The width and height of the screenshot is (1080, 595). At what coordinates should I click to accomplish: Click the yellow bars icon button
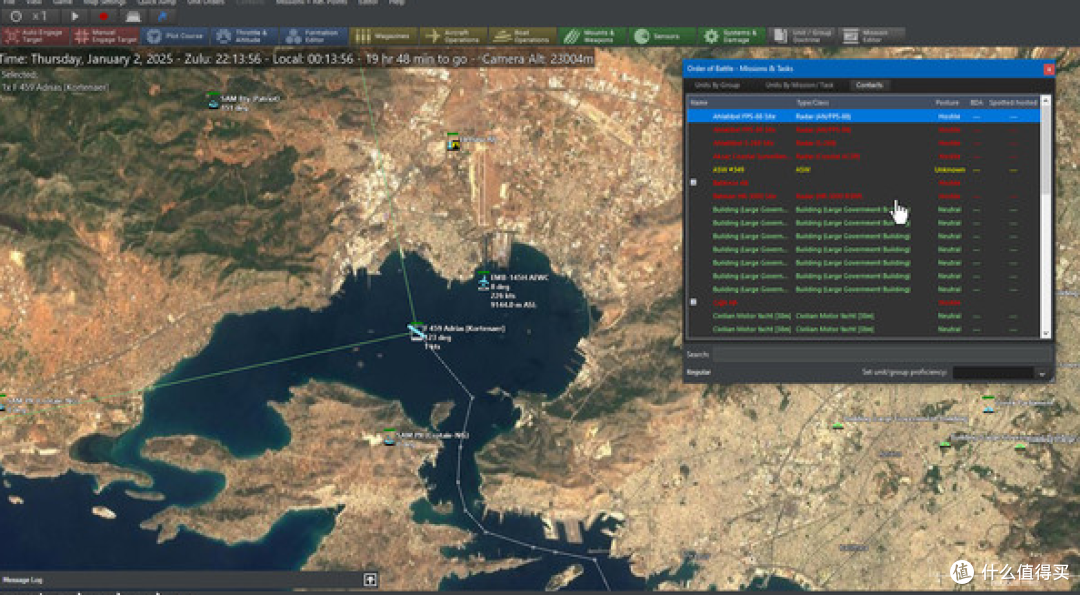[384, 36]
